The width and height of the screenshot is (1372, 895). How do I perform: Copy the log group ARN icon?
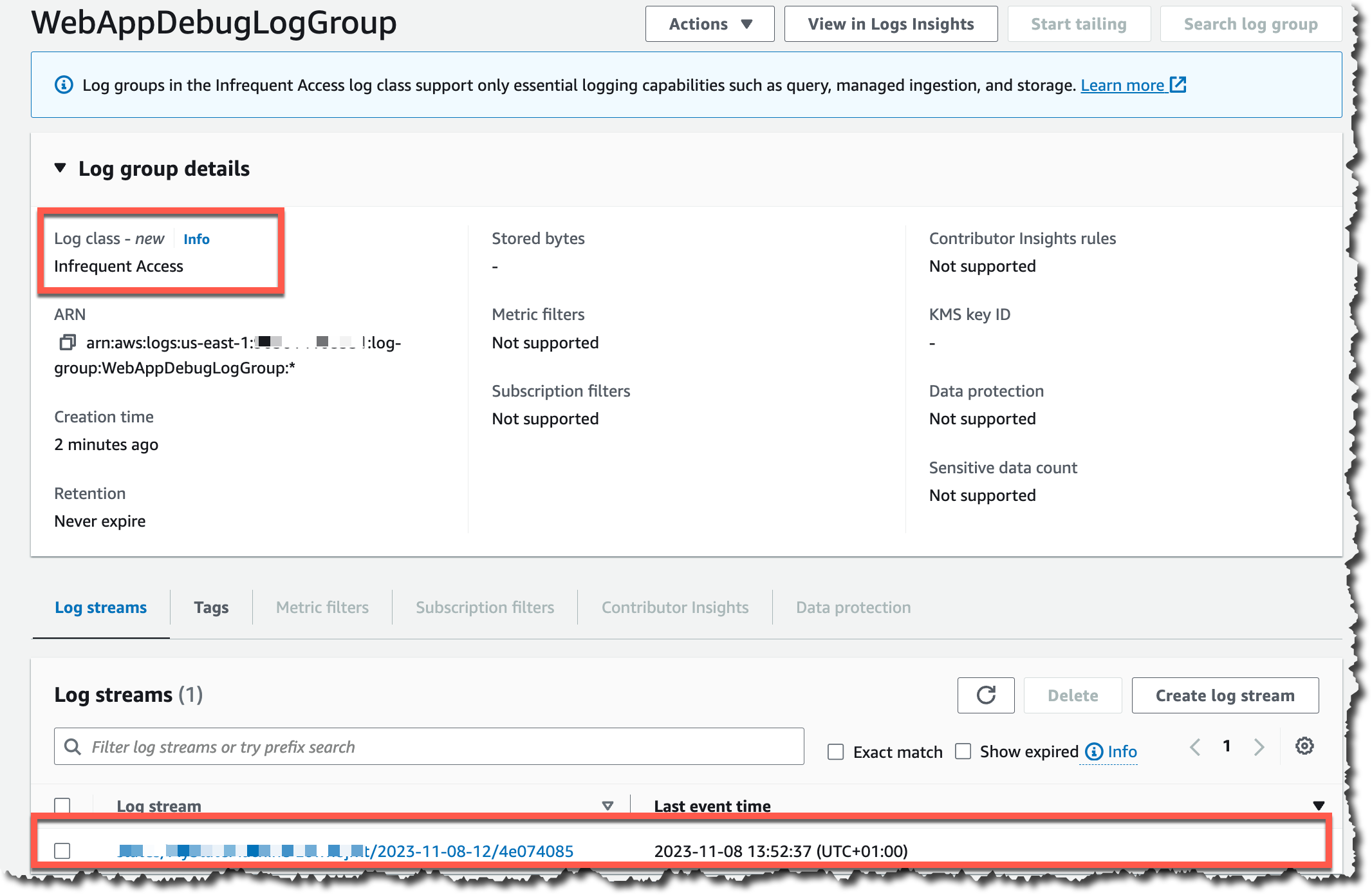67,342
